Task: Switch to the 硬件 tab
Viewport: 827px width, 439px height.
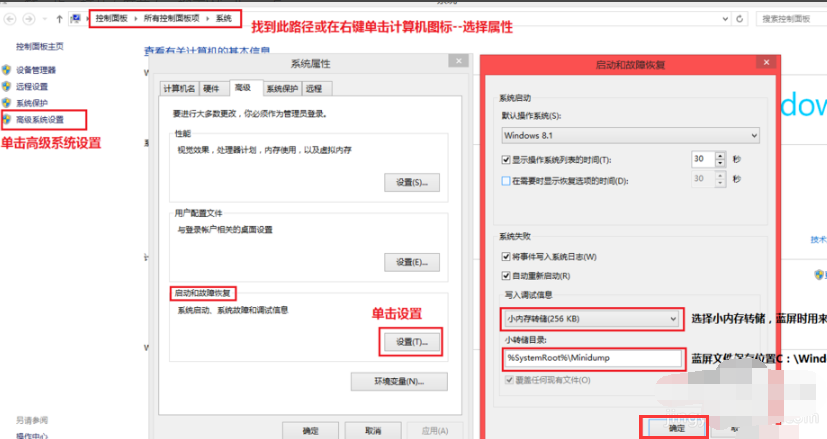Action: 211,88
